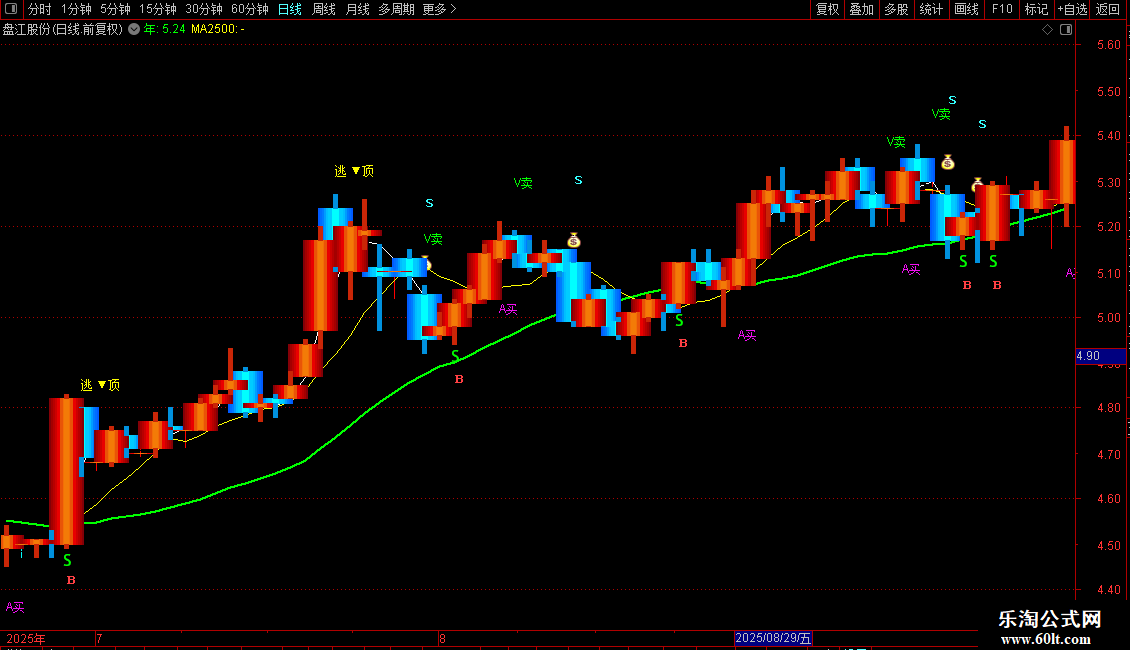Viewport: 1130px width, 650px height.
Task: Select the 5分钟 period
Action: click(115, 9)
